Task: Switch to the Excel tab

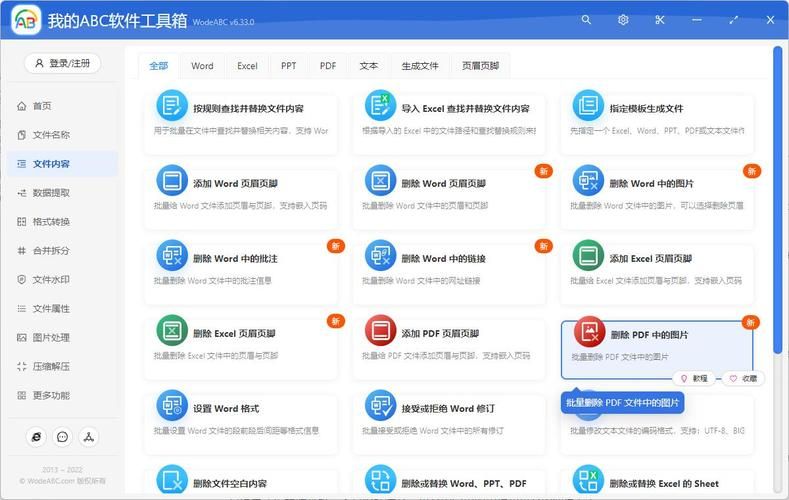Action: point(247,66)
